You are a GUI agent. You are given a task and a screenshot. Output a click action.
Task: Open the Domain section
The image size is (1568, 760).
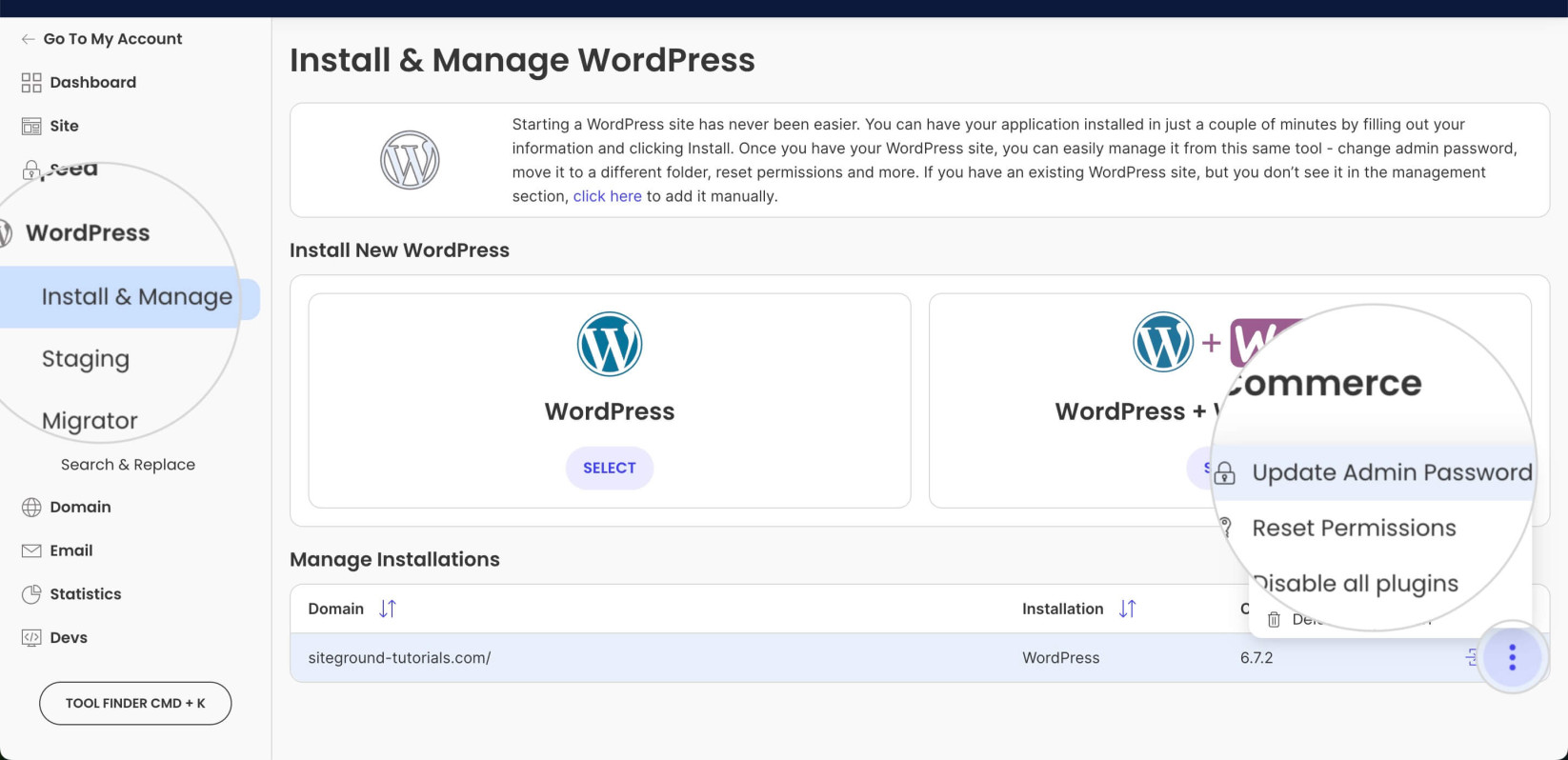coord(80,507)
